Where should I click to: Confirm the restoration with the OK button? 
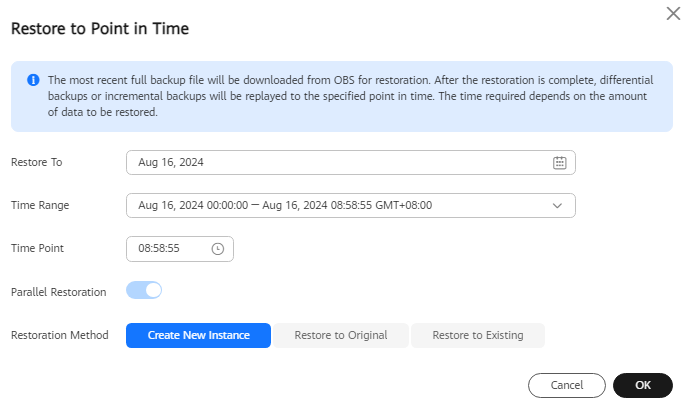click(x=643, y=385)
